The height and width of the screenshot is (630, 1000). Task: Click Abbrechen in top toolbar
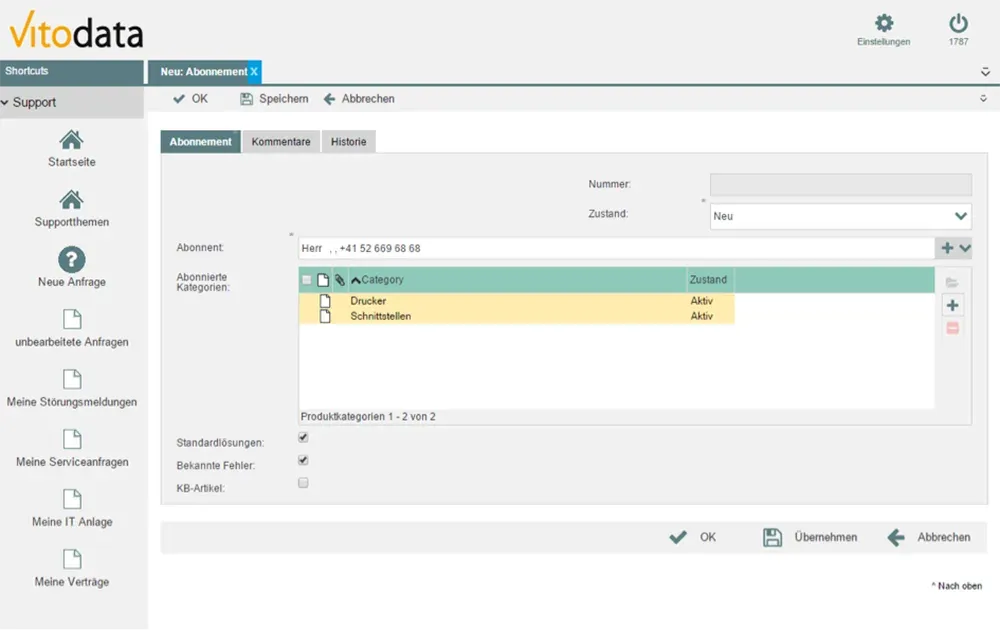click(x=359, y=99)
